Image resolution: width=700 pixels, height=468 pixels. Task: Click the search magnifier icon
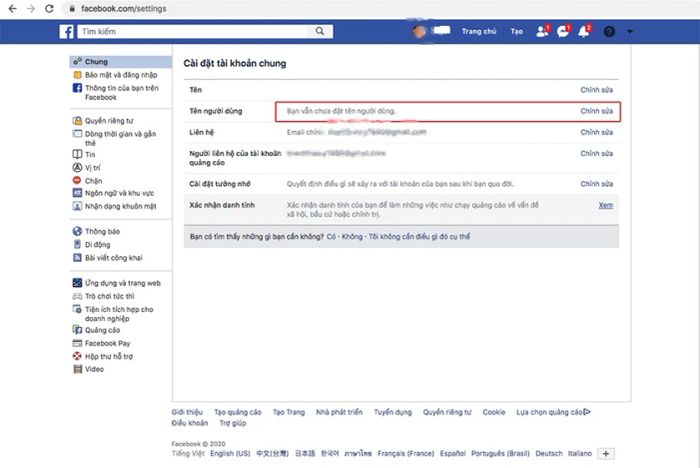click(321, 32)
